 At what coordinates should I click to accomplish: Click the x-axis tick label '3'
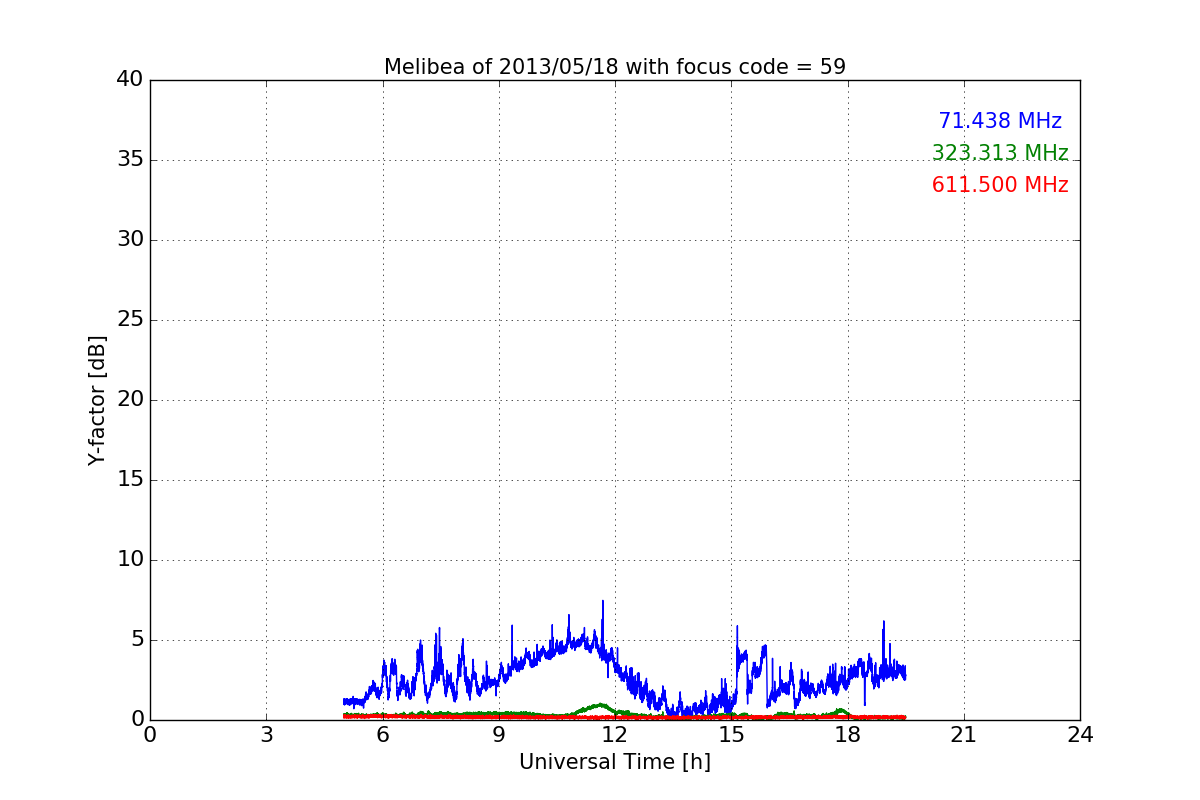pyautogui.click(x=266, y=735)
